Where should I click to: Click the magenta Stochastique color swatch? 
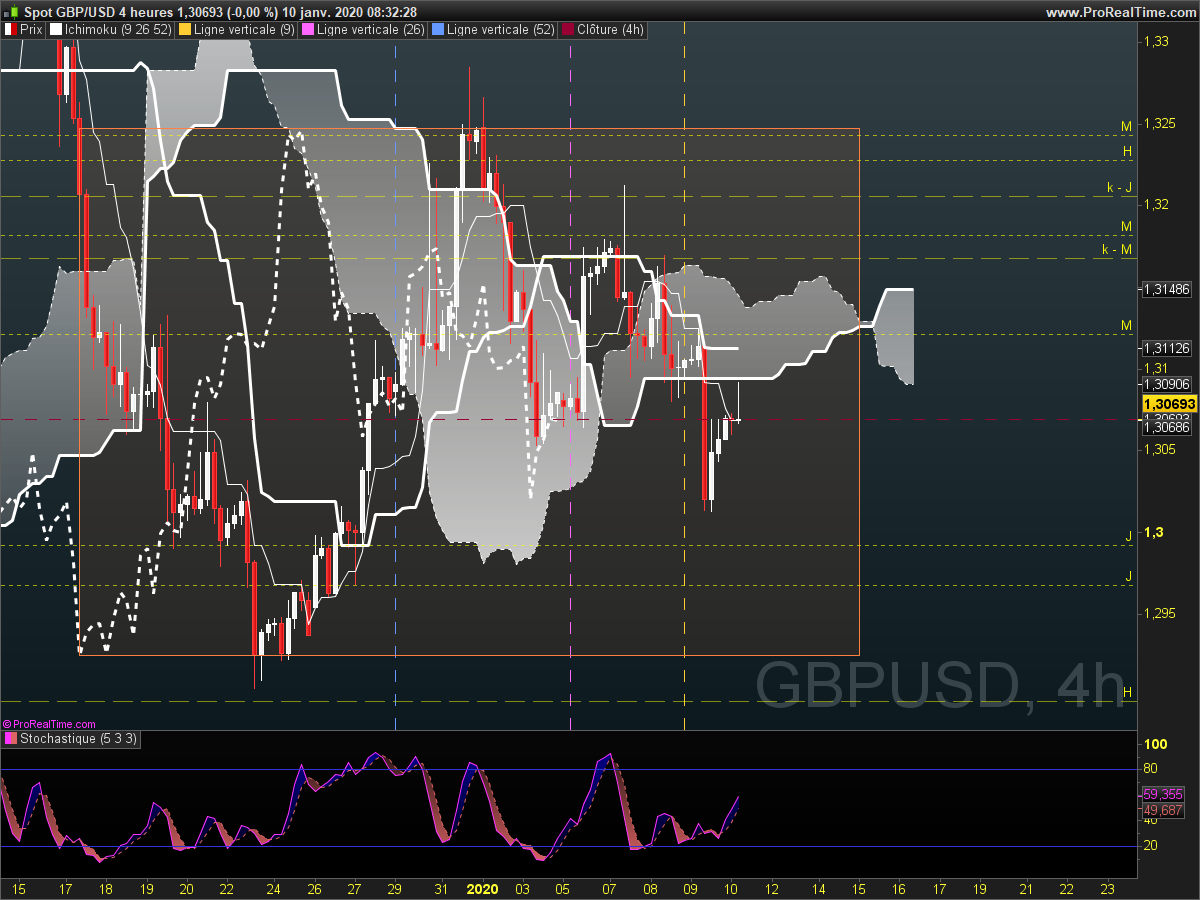11,739
